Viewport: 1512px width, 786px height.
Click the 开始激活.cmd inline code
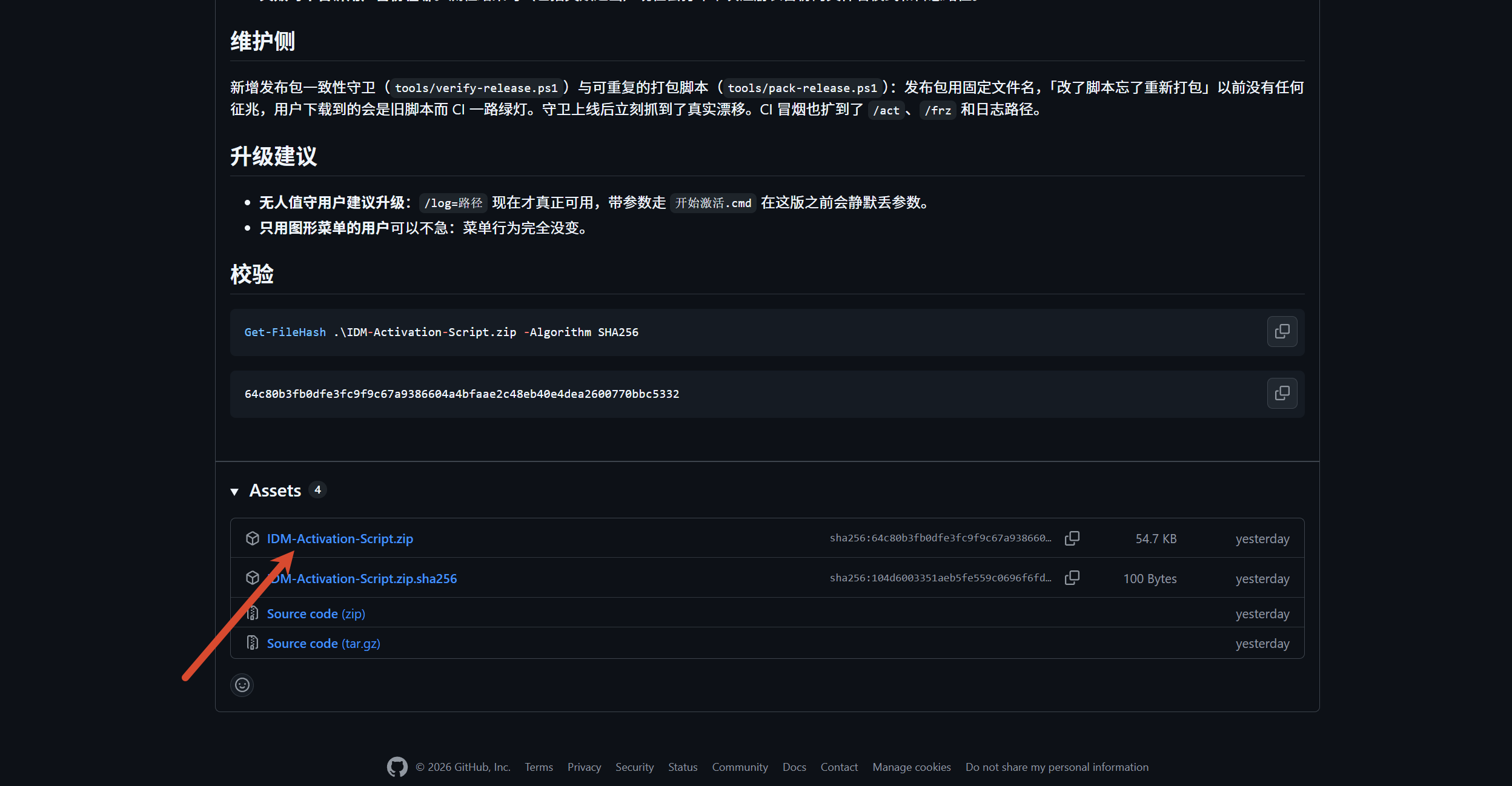[713, 203]
